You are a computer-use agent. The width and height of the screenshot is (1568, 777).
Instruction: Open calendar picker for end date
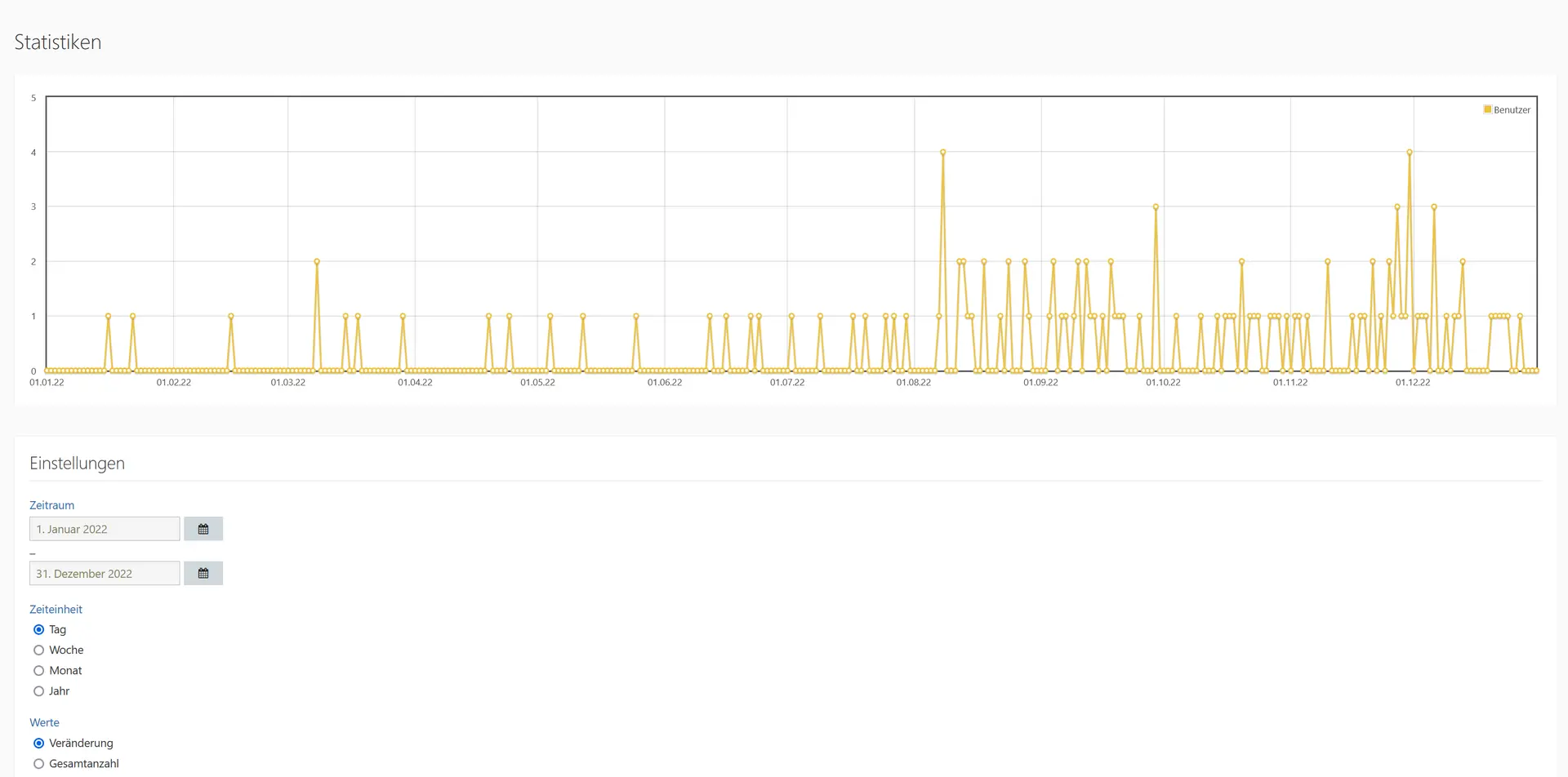click(x=203, y=573)
